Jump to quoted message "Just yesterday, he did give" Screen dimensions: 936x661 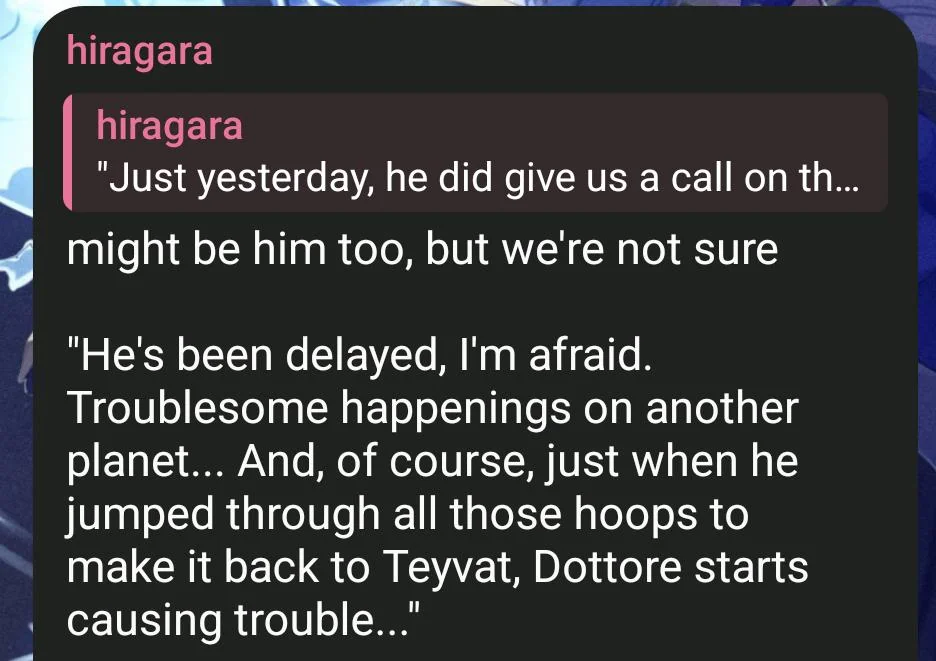475,152
